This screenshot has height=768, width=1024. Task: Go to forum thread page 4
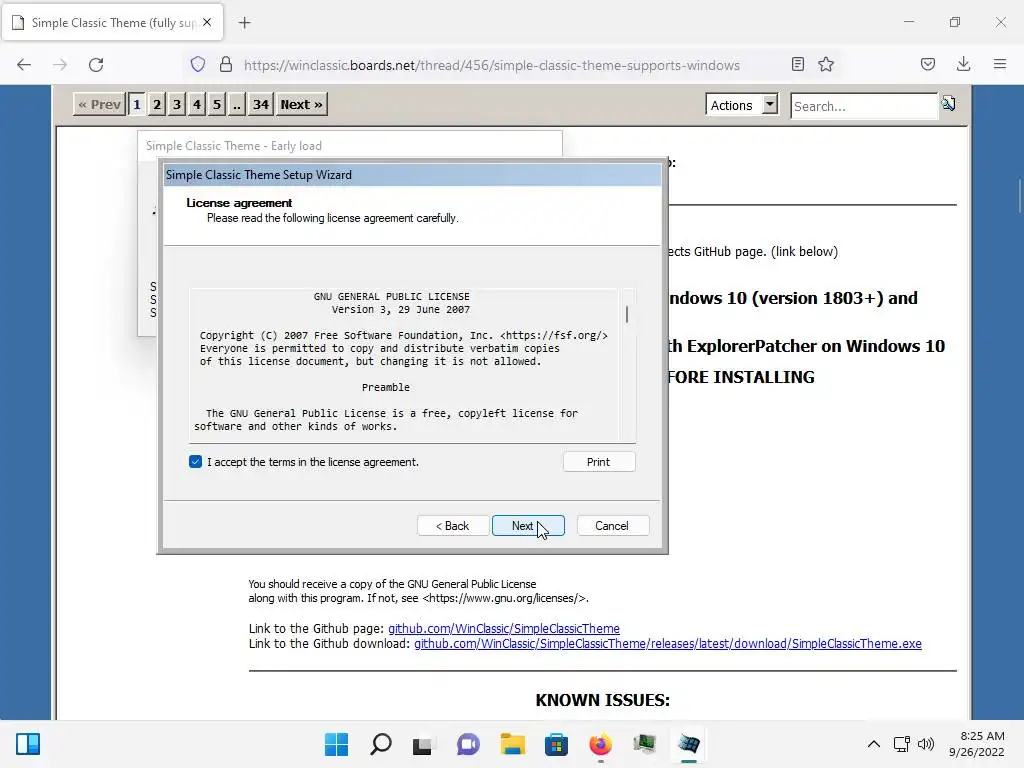coord(197,104)
